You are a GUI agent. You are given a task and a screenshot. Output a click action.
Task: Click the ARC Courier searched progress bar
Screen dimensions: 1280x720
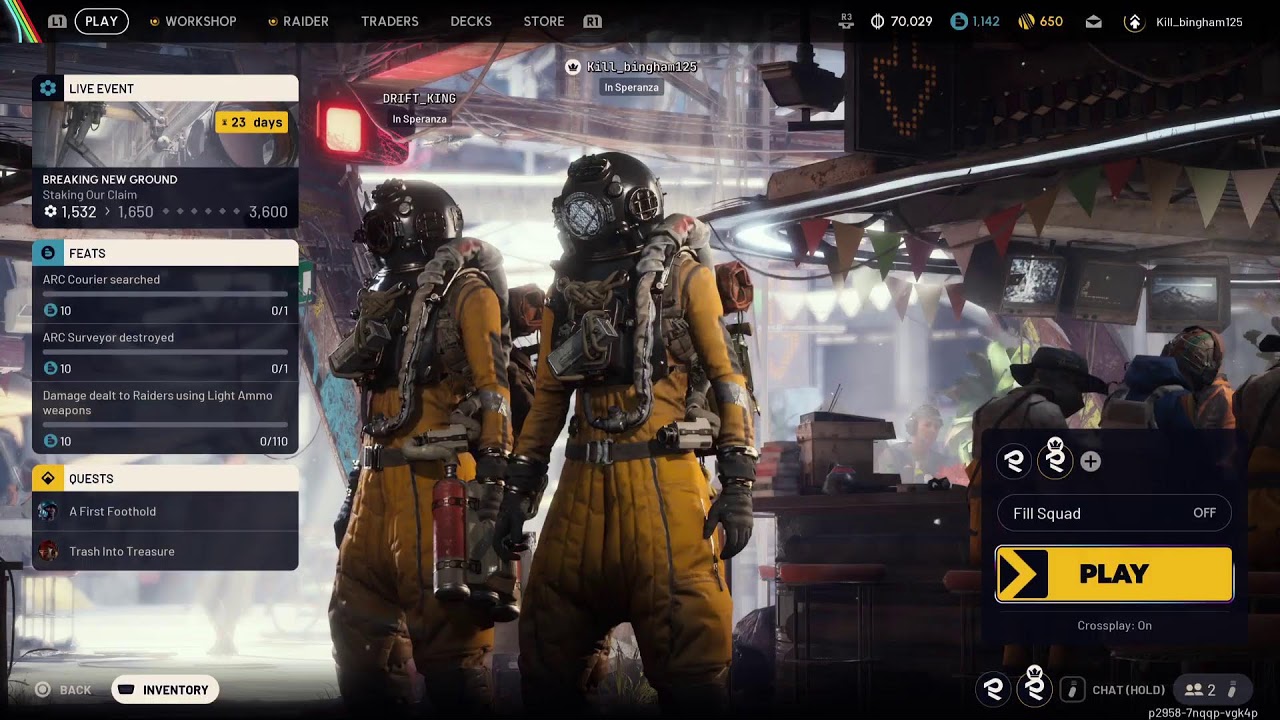tap(165, 295)
